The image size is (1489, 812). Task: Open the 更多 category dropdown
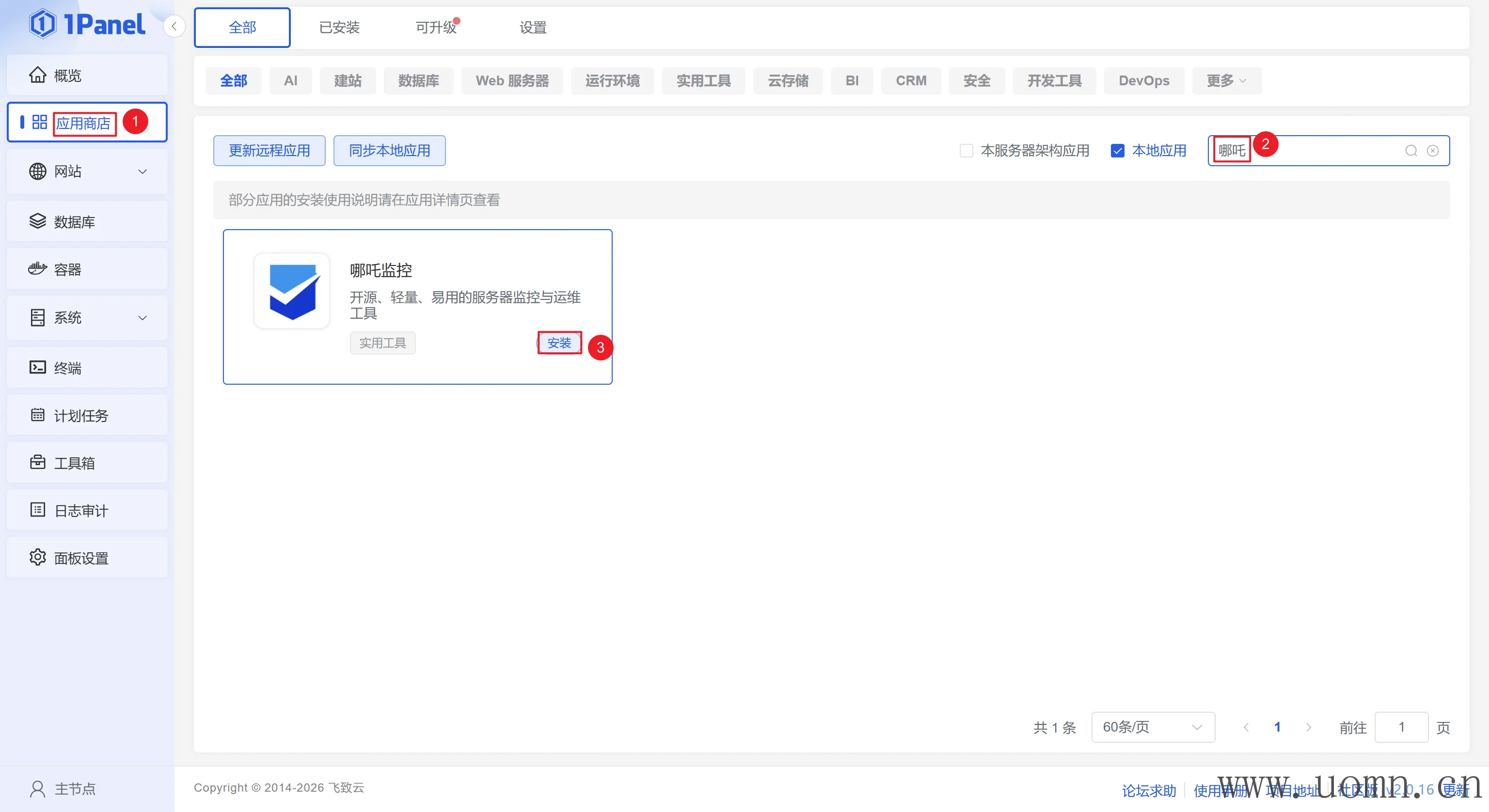1226,81
